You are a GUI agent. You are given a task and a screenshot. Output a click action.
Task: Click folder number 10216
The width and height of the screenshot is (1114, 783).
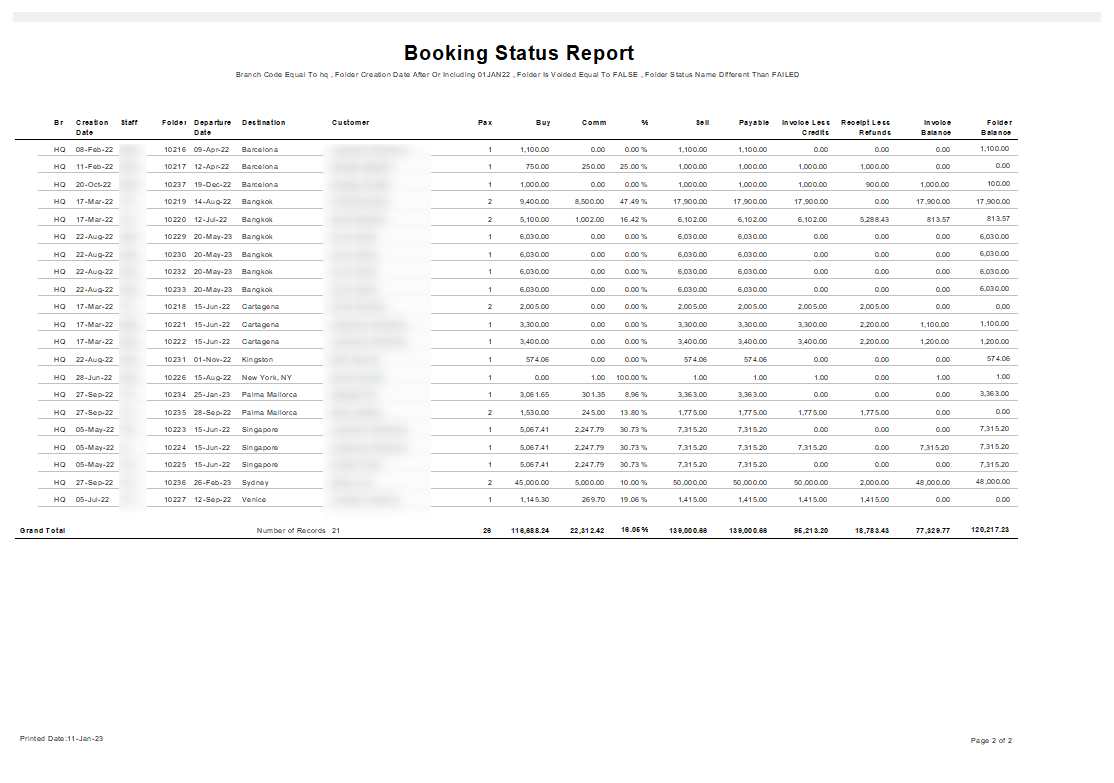click(x=175, y=150)
